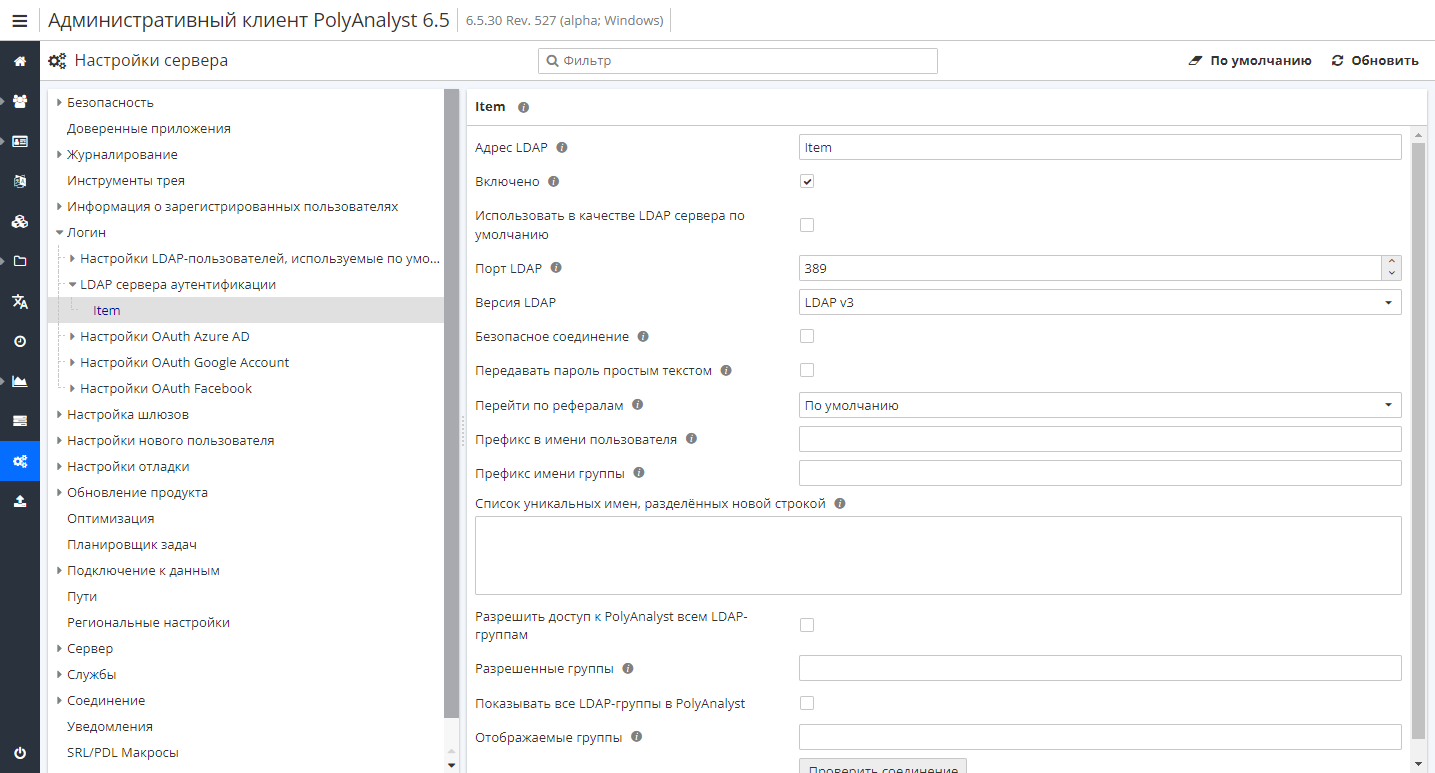This screenshot has width=1435, height=773.
Task: Enable use as the default LDAP server checkbox
Action: pyautogui.click(x=807, y=225)
